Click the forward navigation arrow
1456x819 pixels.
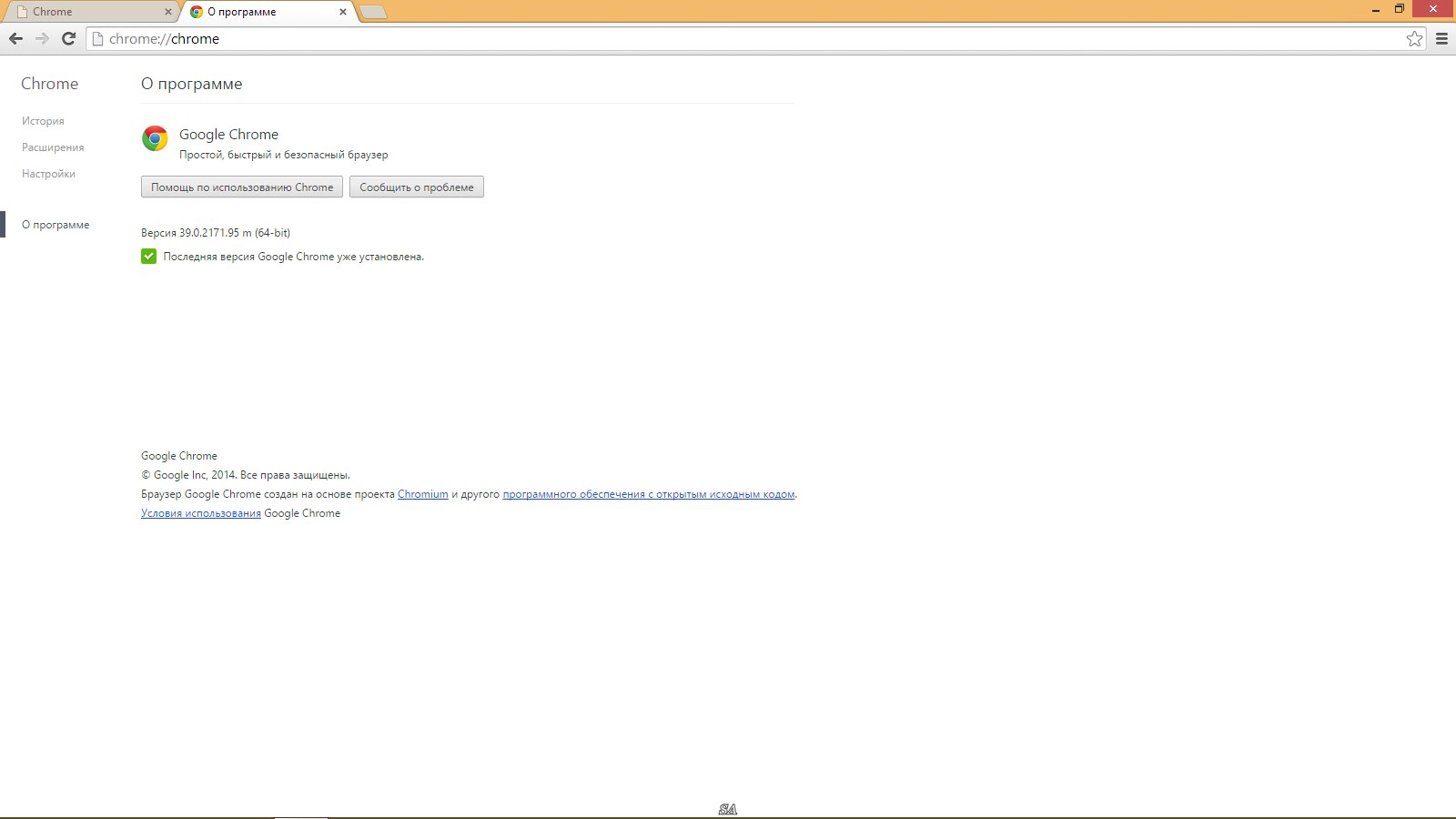click(42, 38)
